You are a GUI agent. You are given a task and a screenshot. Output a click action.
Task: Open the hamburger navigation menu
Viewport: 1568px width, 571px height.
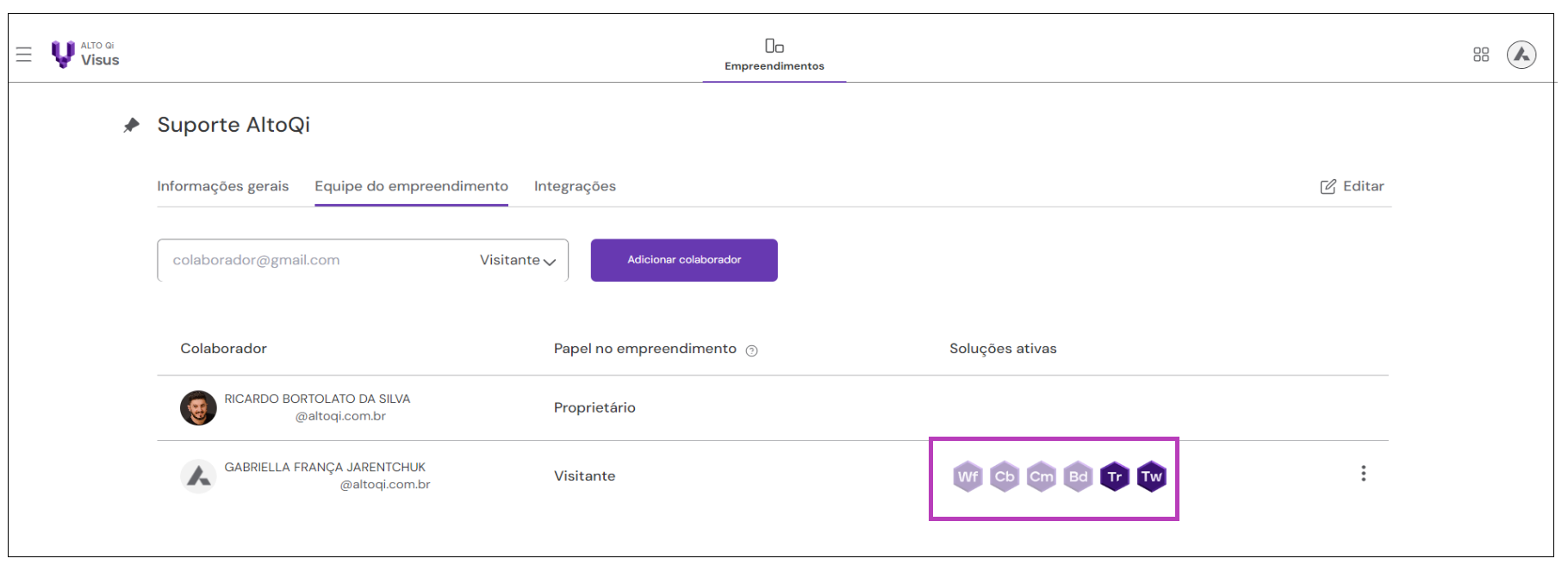coord(23,53)
